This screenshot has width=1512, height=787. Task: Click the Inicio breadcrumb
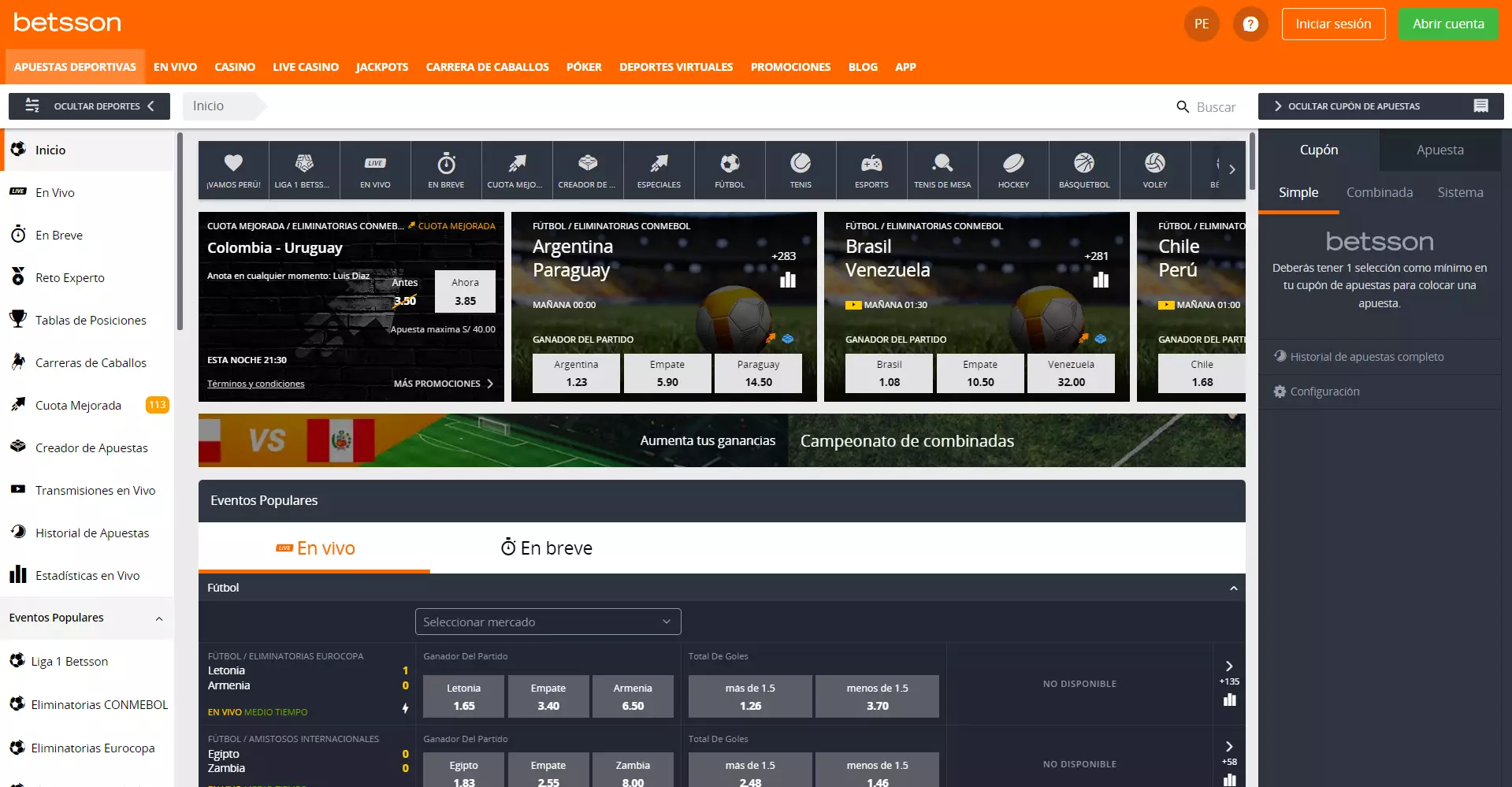[208, 106]
